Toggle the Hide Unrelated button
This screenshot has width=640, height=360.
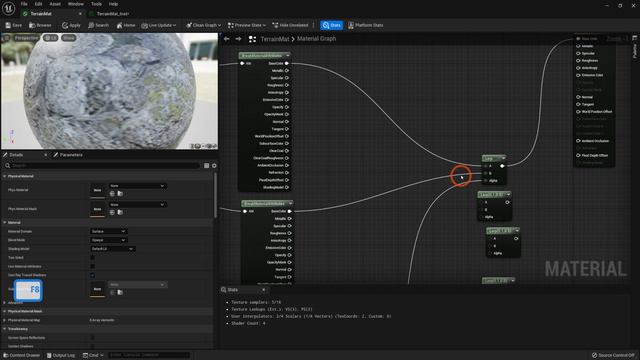pyautogui.click(x=290, y=25)
